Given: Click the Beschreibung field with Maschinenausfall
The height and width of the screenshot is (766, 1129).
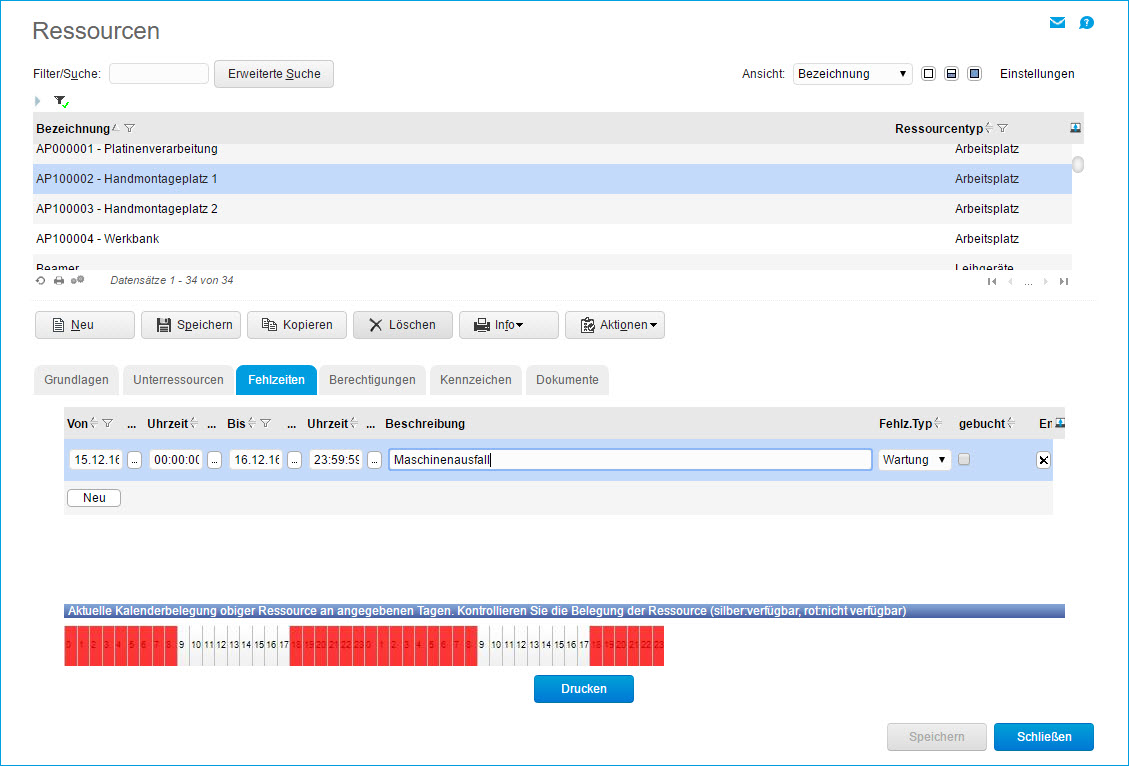Looking at the screenshot, I should point(630,460).
